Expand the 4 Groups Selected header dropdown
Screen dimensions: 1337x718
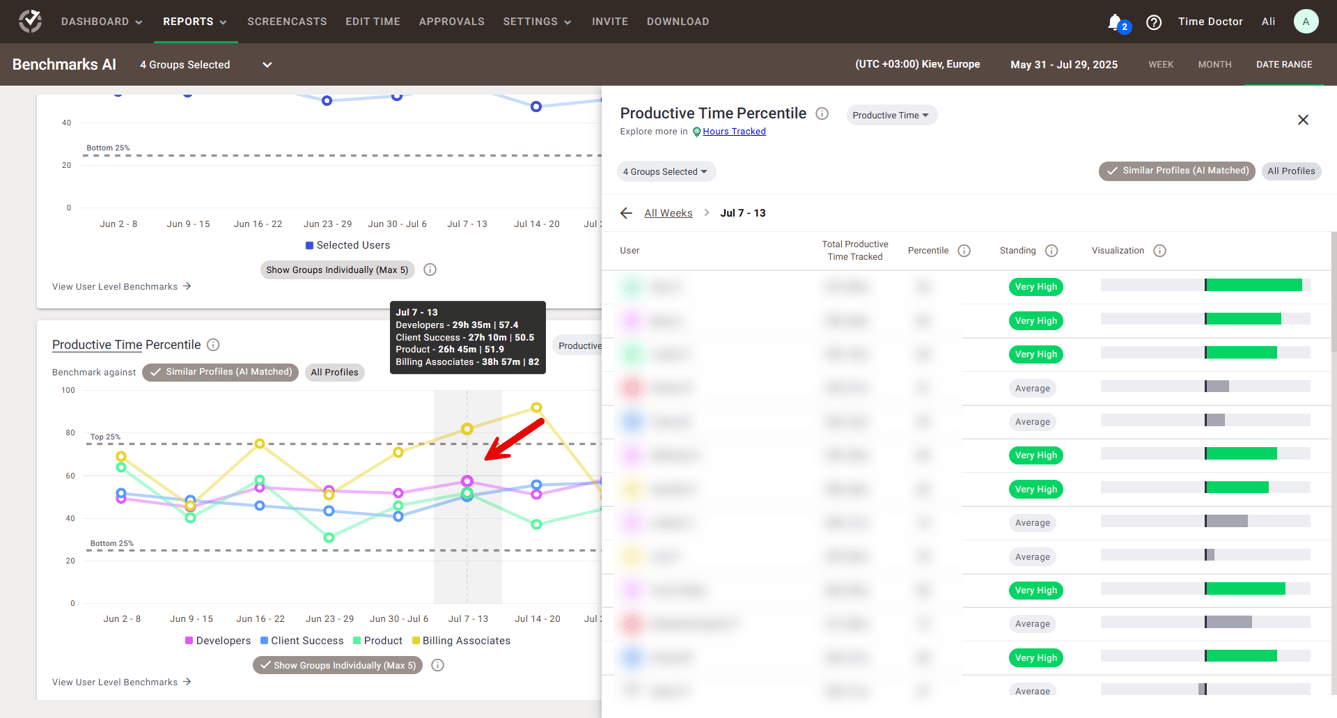(205, 65)
